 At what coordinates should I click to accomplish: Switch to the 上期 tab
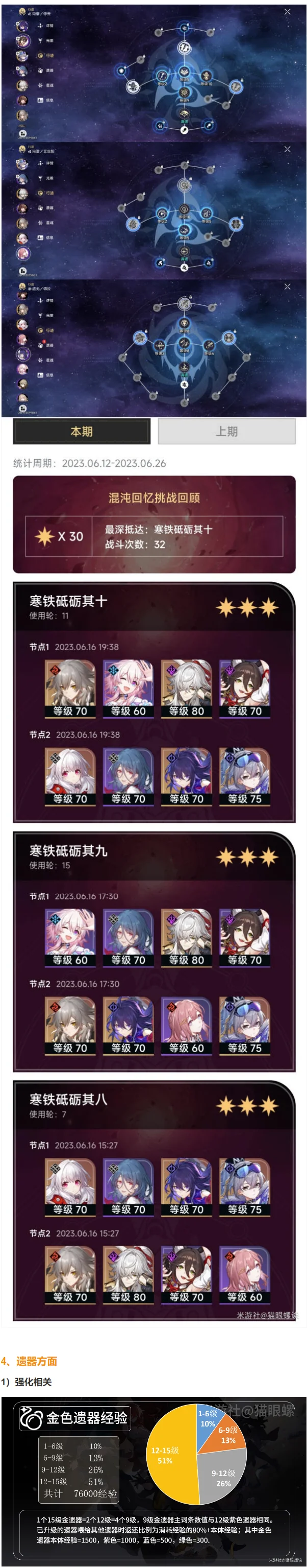pos(226,431)
